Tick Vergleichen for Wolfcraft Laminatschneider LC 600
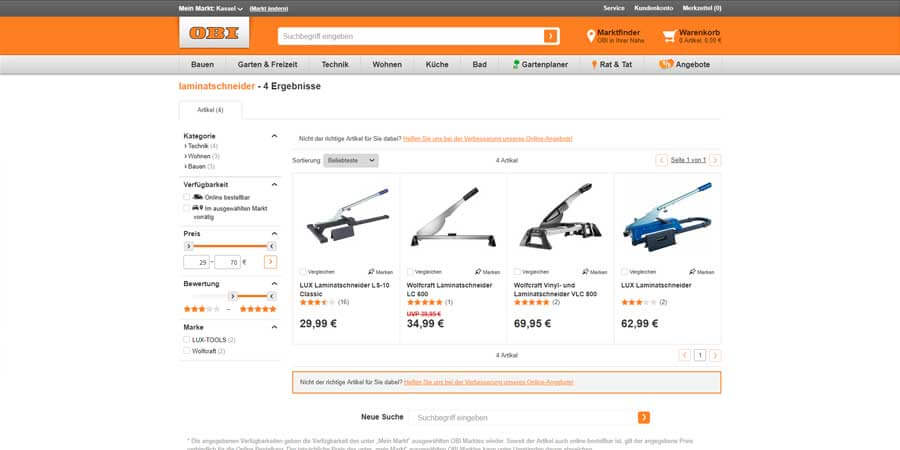The width and height of the screenshot is (900, 450). coord(410,272)
